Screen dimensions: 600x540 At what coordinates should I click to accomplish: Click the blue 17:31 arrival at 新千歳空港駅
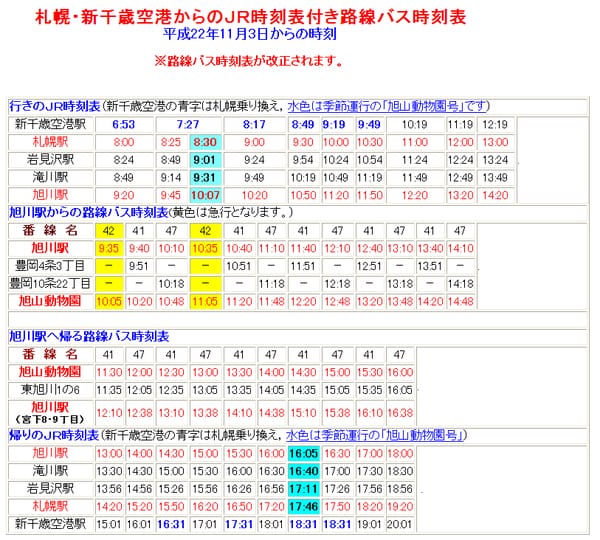point(239,524)
